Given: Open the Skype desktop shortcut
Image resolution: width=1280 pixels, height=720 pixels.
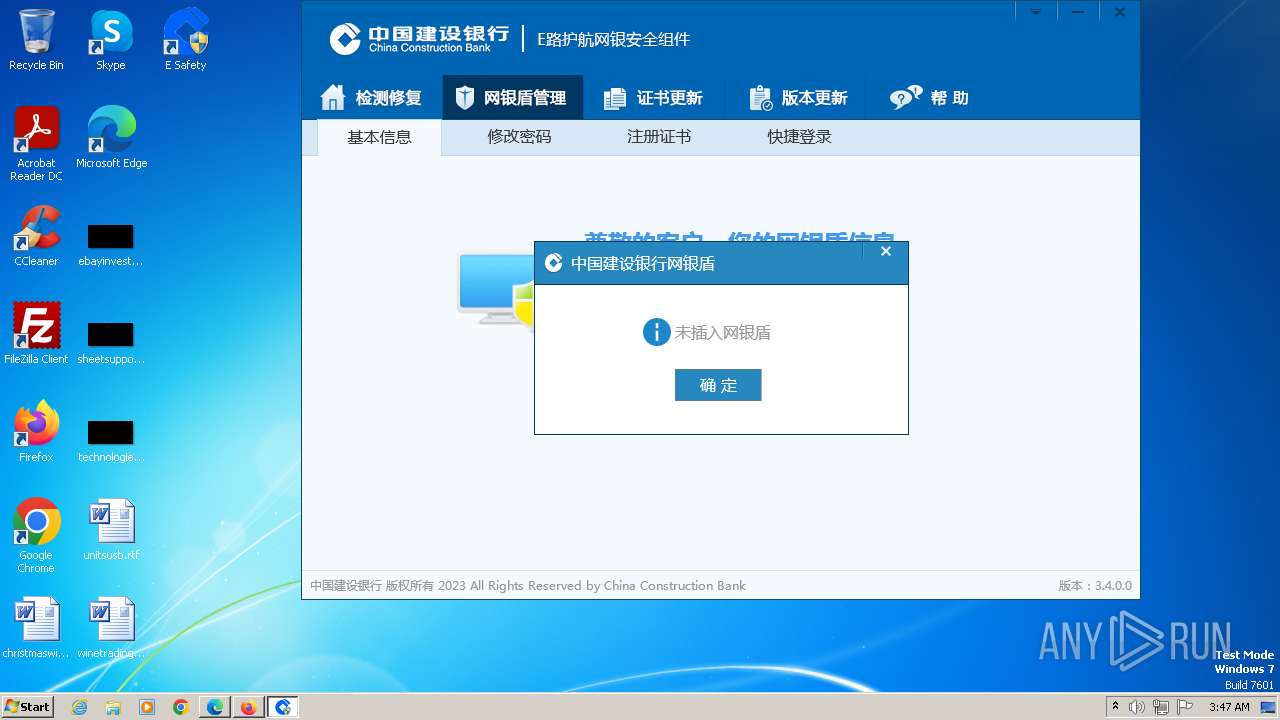Looking at the screenshot, I should coord(111,40).
